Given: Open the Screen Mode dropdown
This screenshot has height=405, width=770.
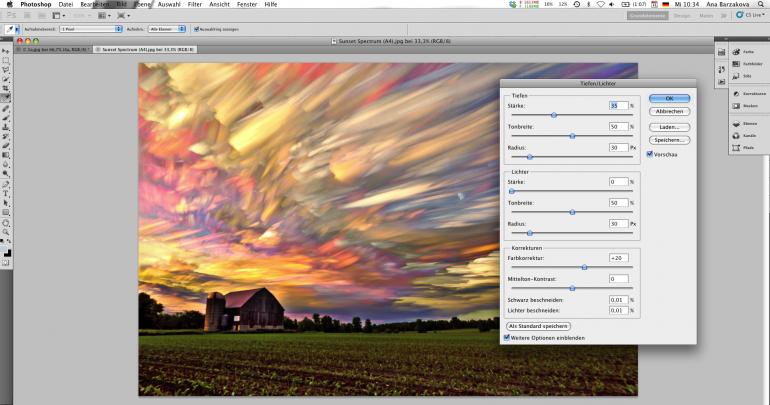Looking at the screenshot, I should click(123, 16).
